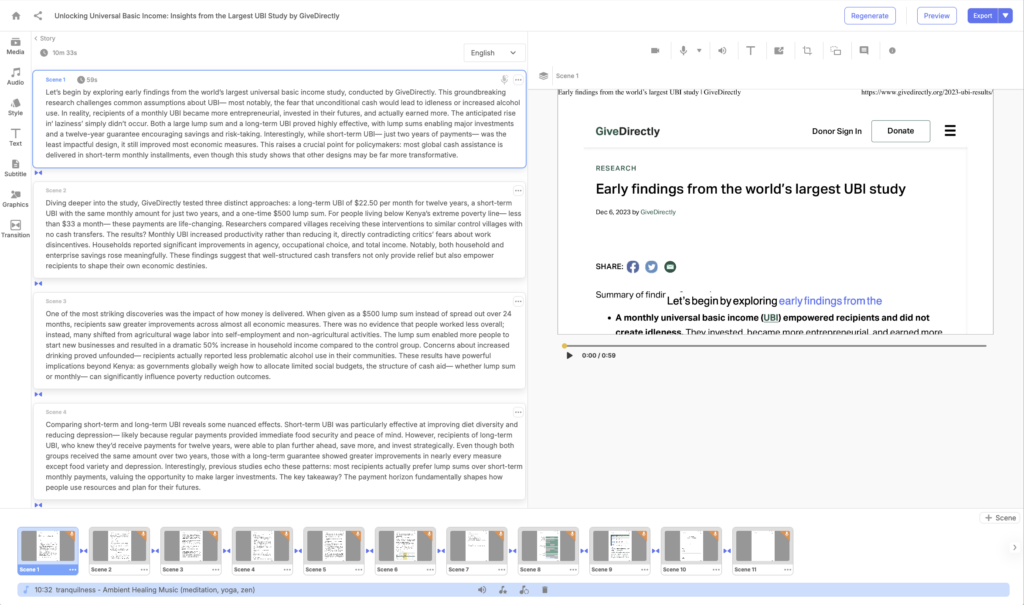The width and height of the screenshot is (1024, 605).
Task: Click the 59s duration label in Scene 1 card
Action: point(88,80)
